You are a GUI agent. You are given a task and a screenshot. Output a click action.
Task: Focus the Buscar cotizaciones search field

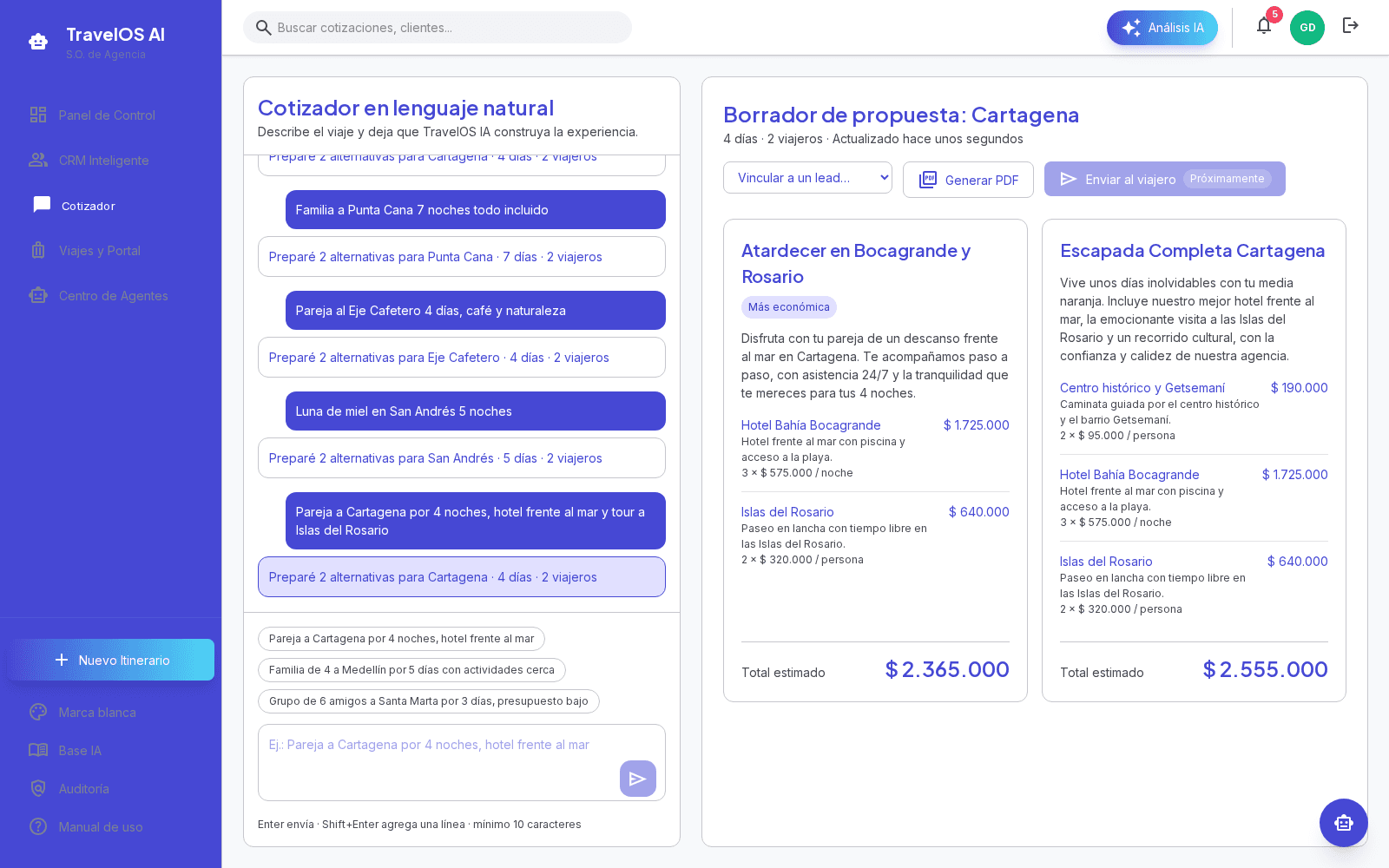click(438, 28)
